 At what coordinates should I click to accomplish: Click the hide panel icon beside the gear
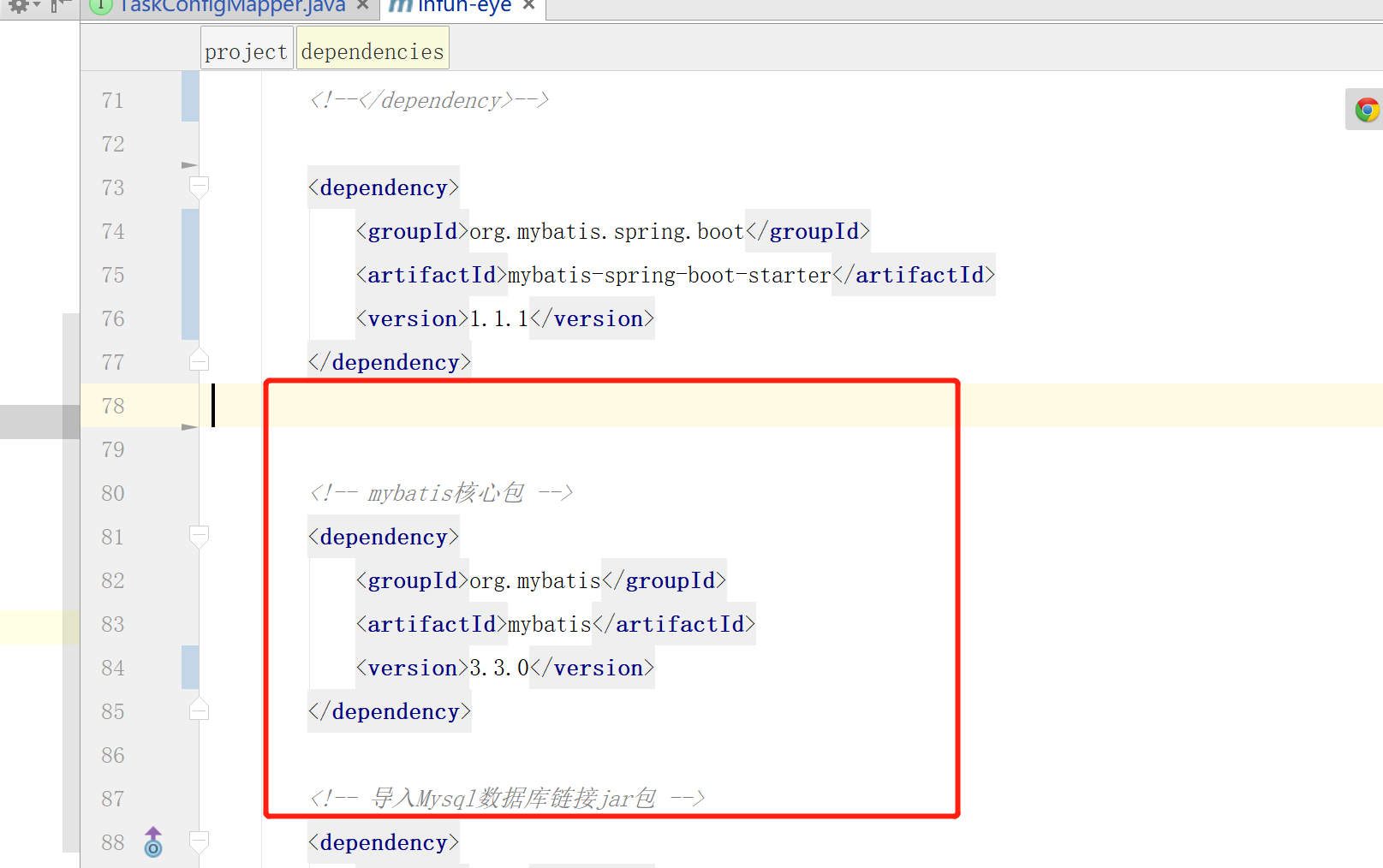click(58, 6)
